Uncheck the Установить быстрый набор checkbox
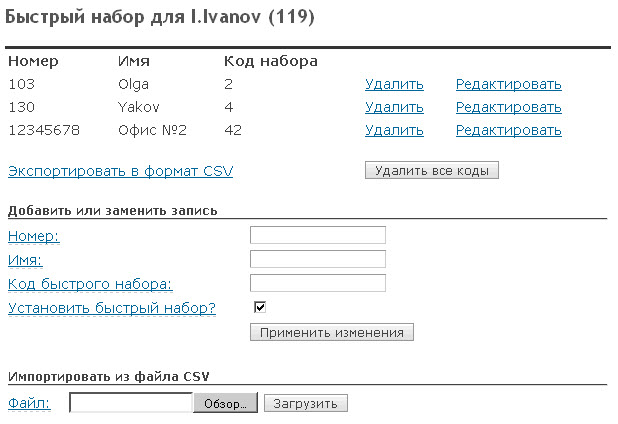 [x=260, y=307]
